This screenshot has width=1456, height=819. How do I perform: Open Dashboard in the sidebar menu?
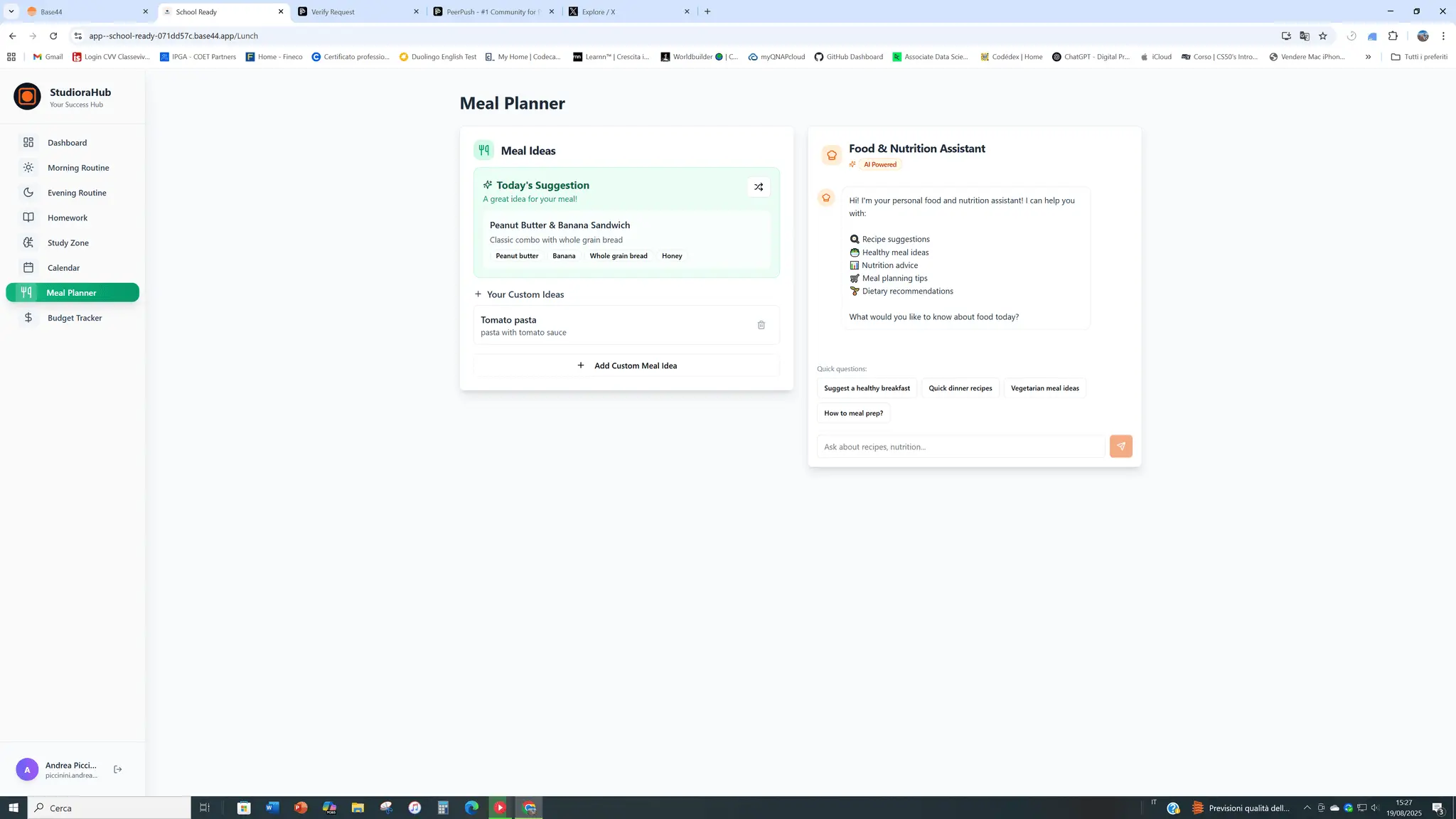(73, 143)
